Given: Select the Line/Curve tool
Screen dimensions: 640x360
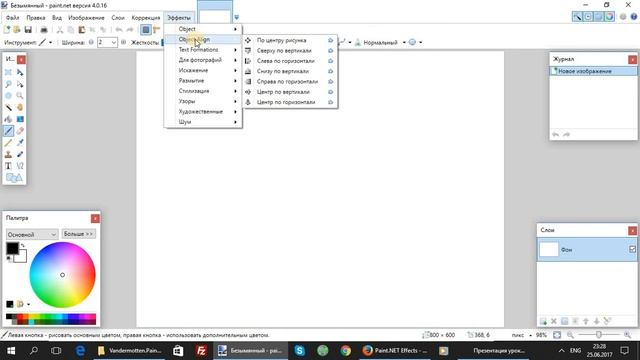Looking at the screenshot, I should tap(20, 166).
